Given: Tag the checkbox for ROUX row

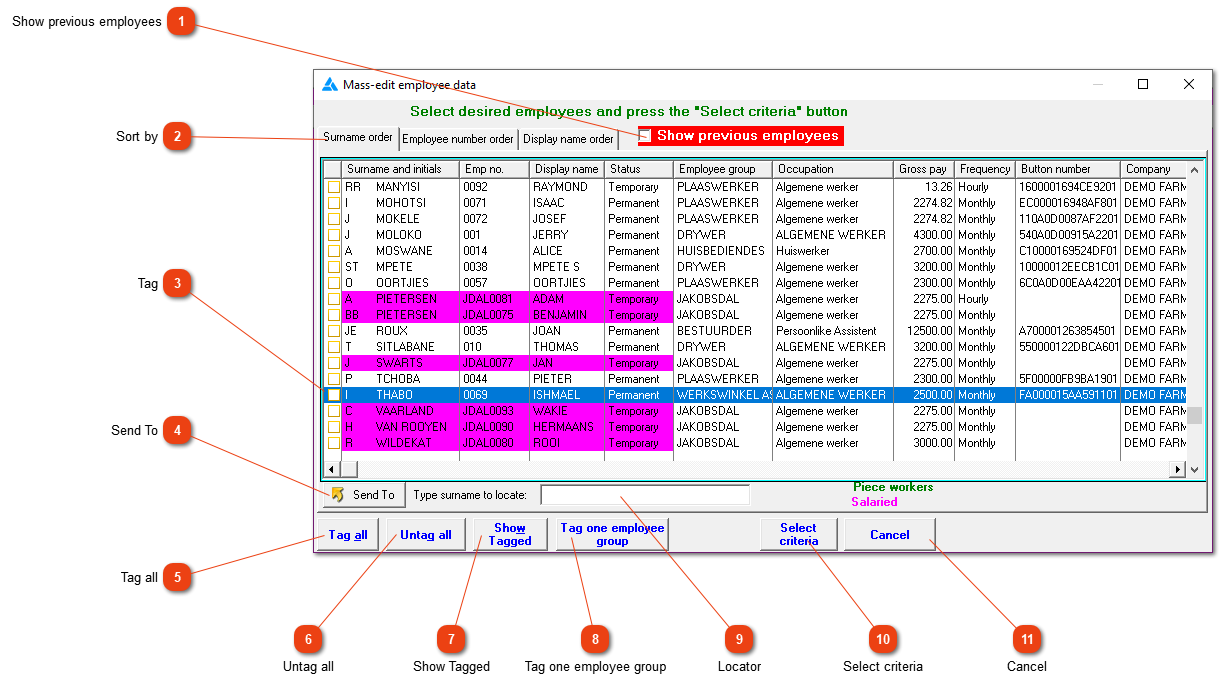Looking at the screenshot, I should coord(333,331).
